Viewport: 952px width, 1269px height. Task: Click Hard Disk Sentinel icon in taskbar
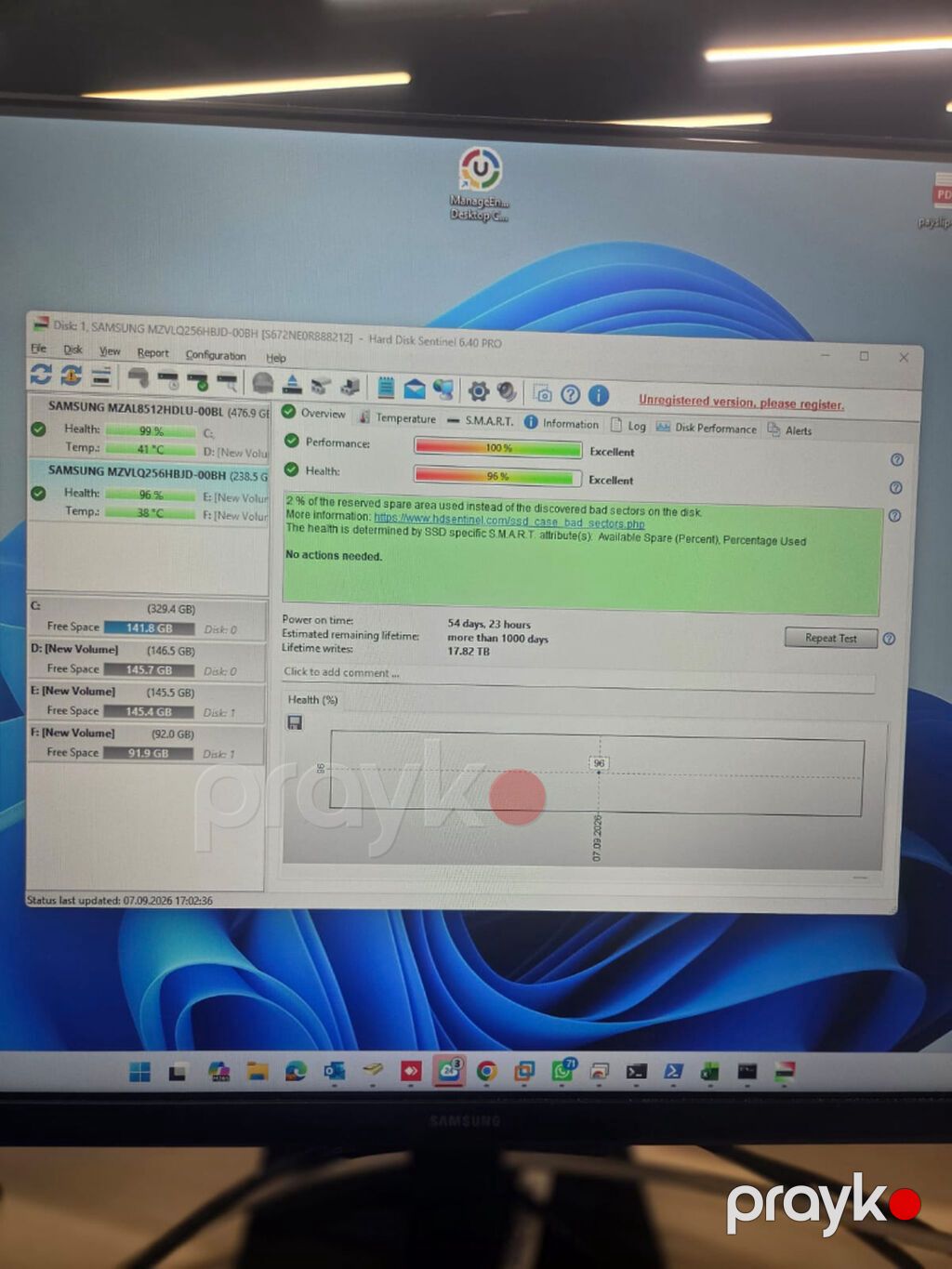785,1072
